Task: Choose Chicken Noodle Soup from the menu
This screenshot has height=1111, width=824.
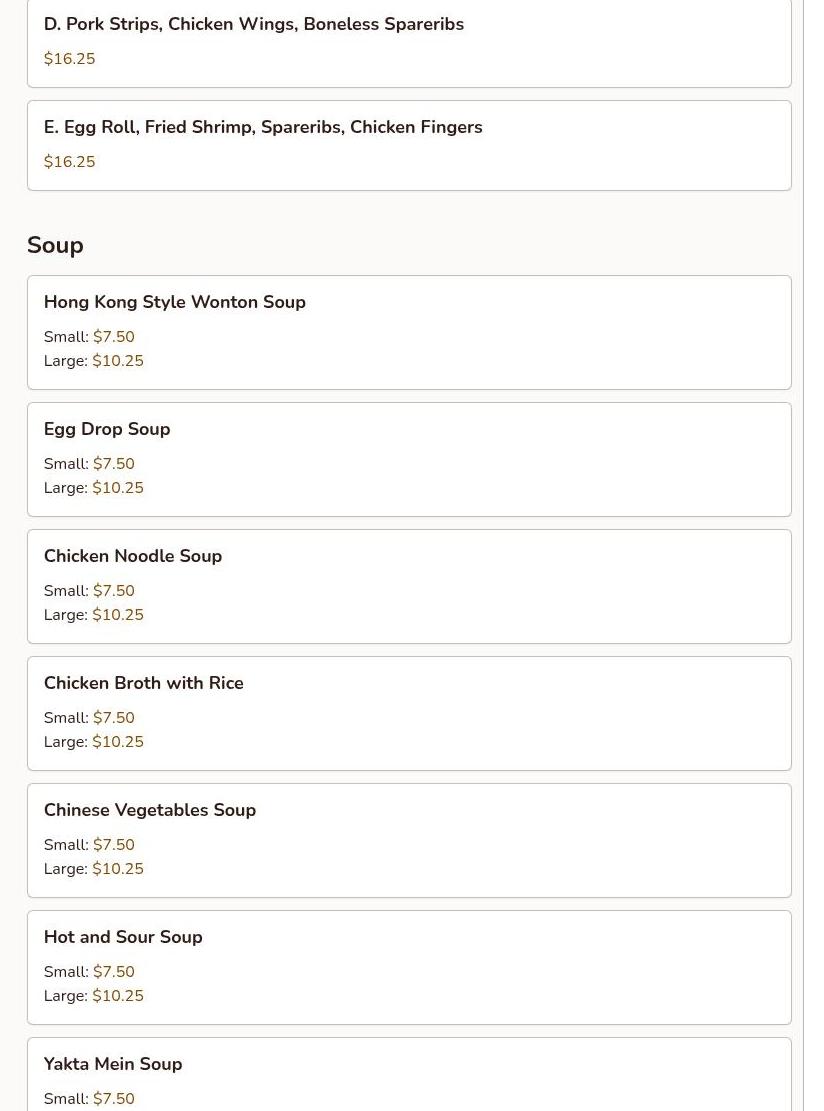Action: pos(409,586)
